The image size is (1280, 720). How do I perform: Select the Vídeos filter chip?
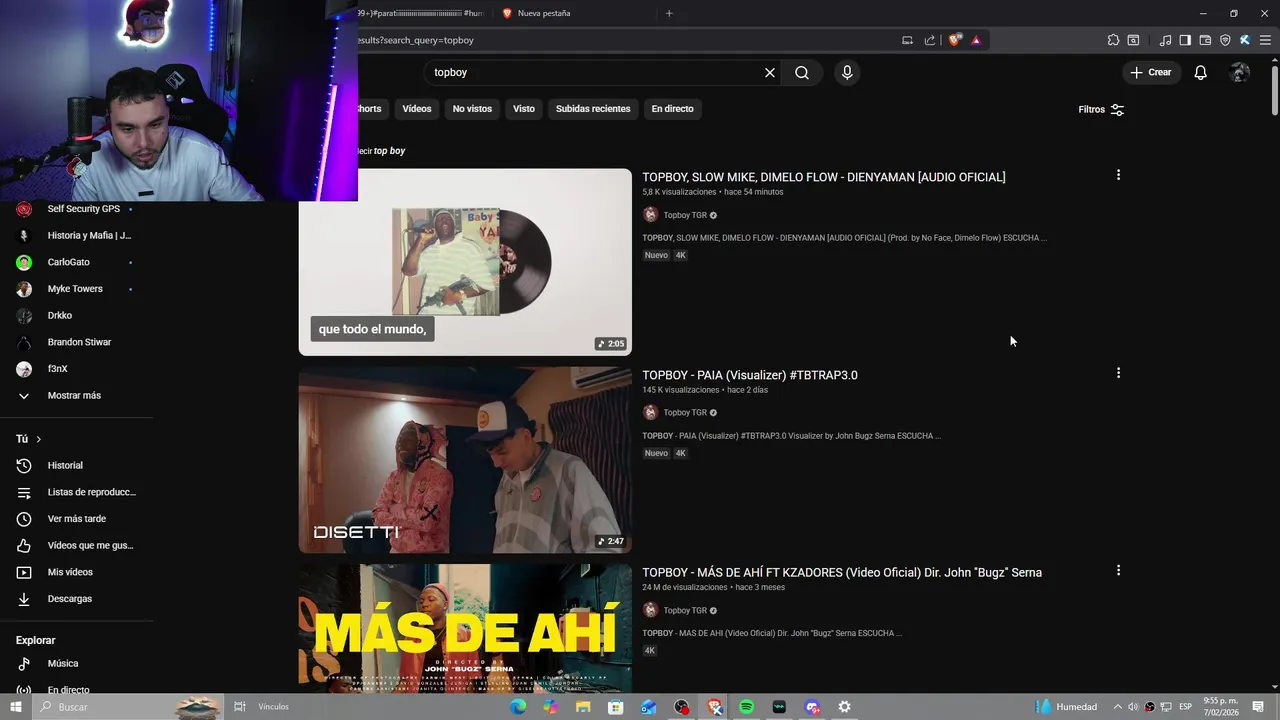[417, 108]
